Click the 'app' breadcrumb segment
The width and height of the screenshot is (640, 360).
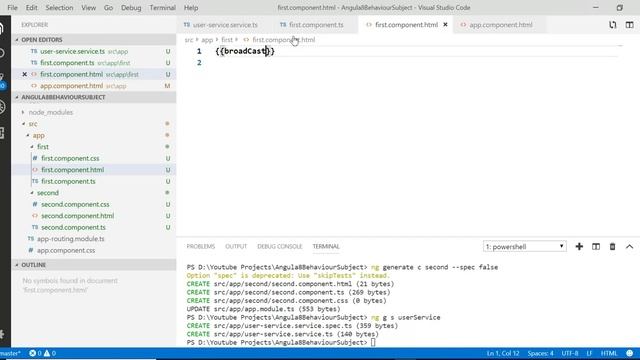pyautogui.click(x=207, y=40)
